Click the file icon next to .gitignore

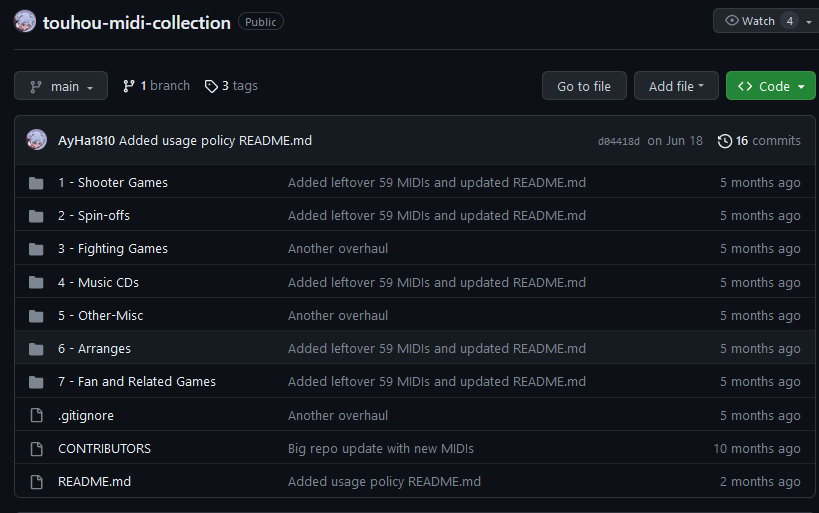(37, 415)
